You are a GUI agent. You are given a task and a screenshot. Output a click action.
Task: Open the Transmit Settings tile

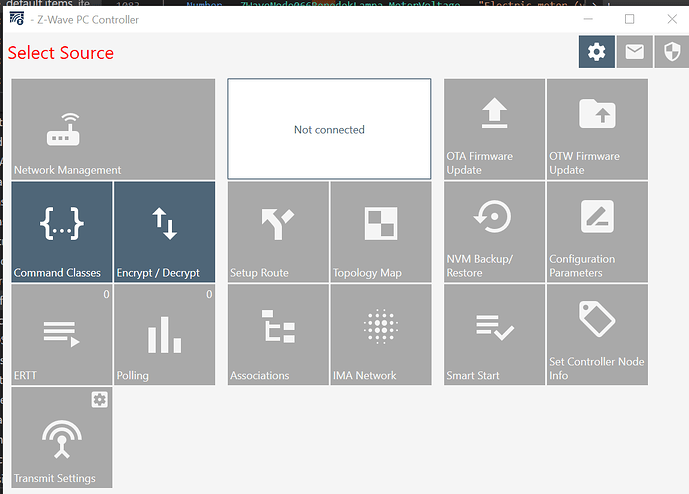pos(62,440)
